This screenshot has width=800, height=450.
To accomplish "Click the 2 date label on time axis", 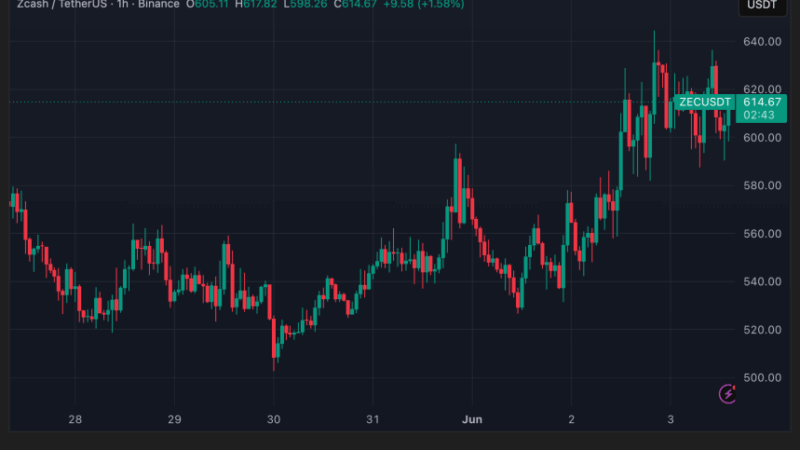I will point(571,419).
